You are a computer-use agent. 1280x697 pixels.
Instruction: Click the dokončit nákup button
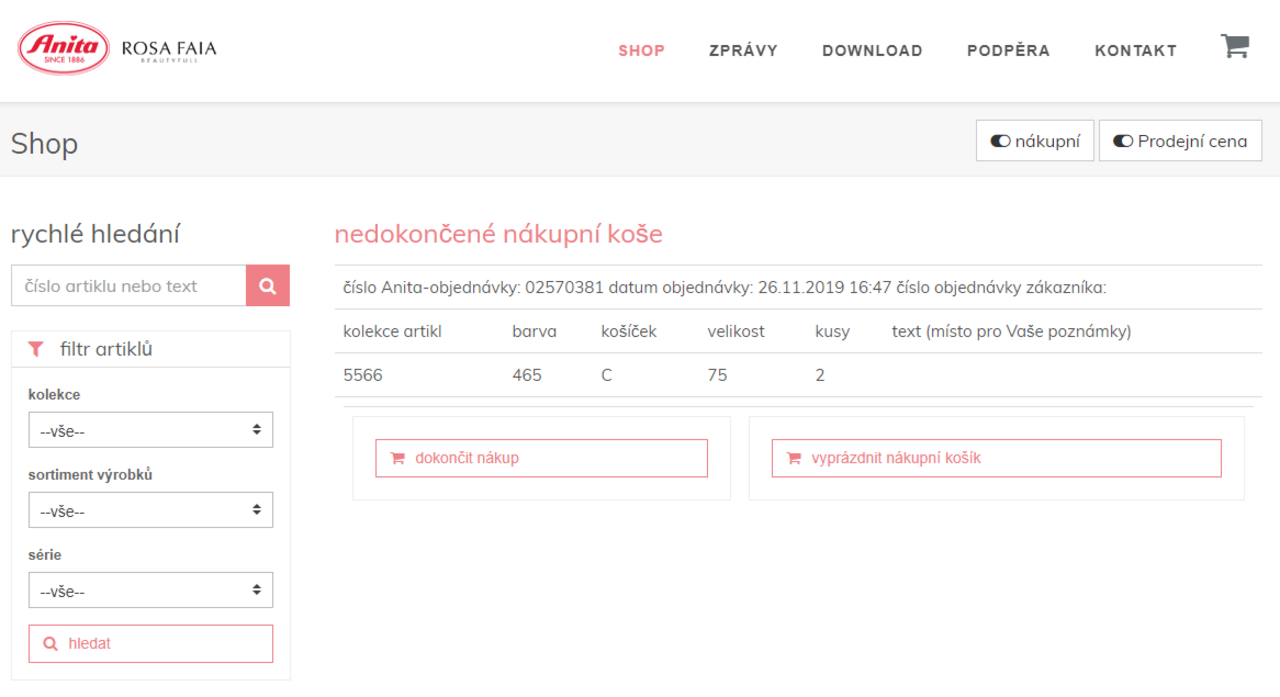point(541,458)
